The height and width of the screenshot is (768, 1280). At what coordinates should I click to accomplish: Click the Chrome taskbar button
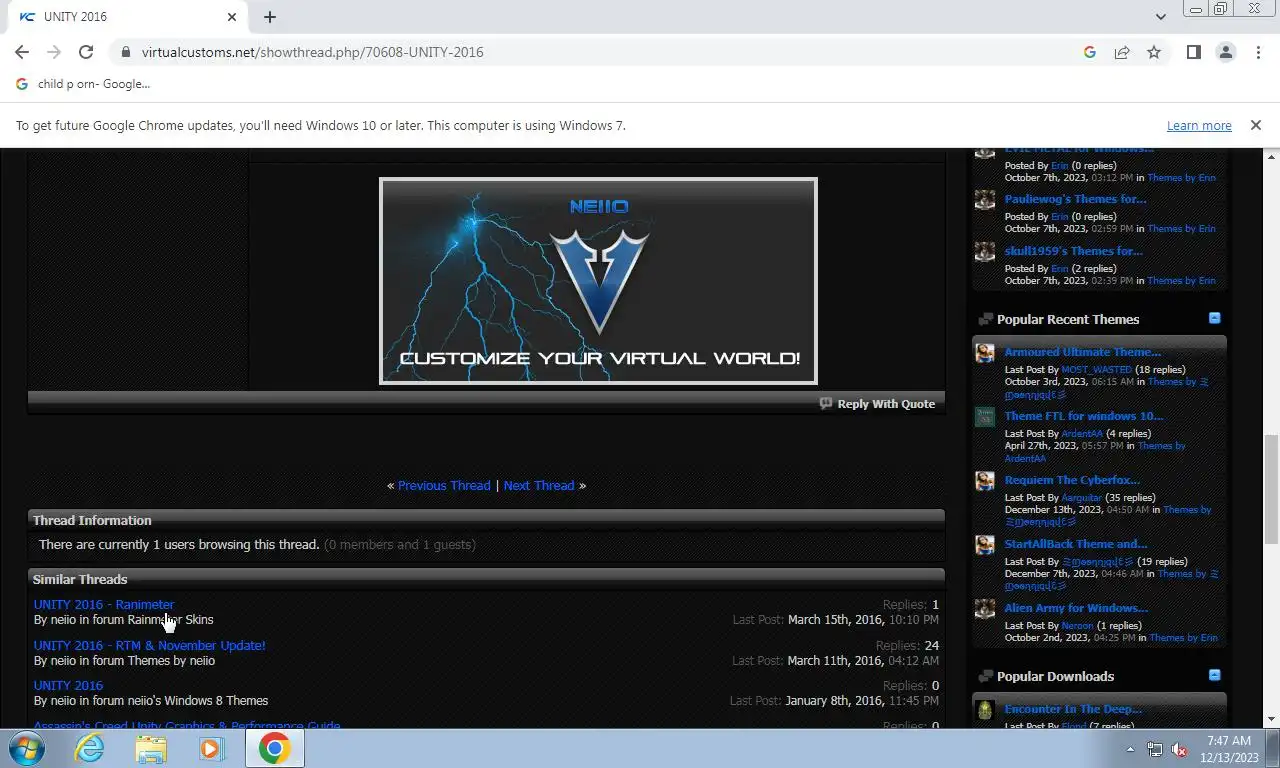[274, 748]
